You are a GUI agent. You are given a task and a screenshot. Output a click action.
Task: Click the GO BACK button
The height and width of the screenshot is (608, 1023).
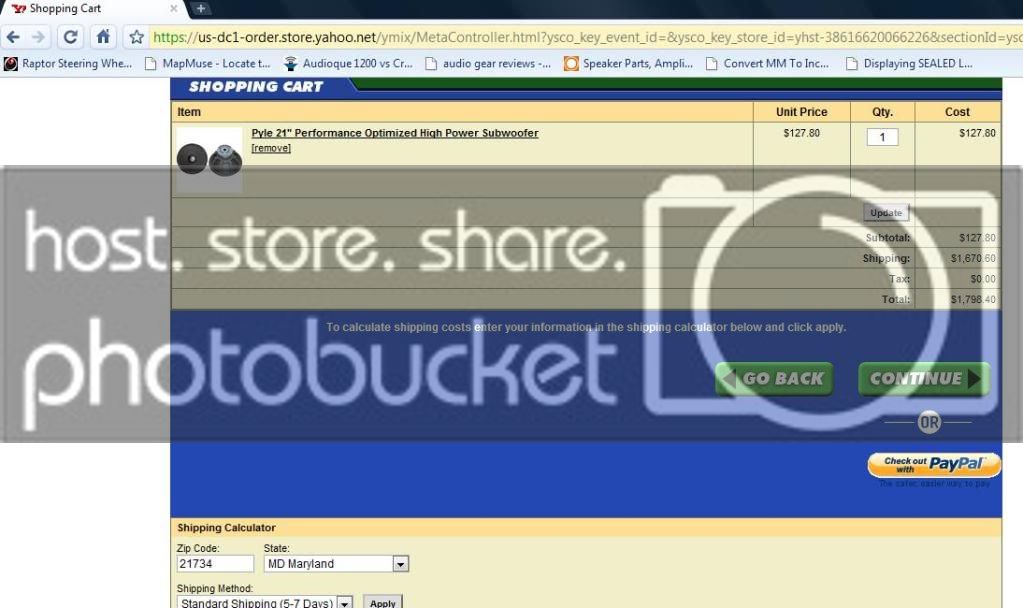(774, 379)
